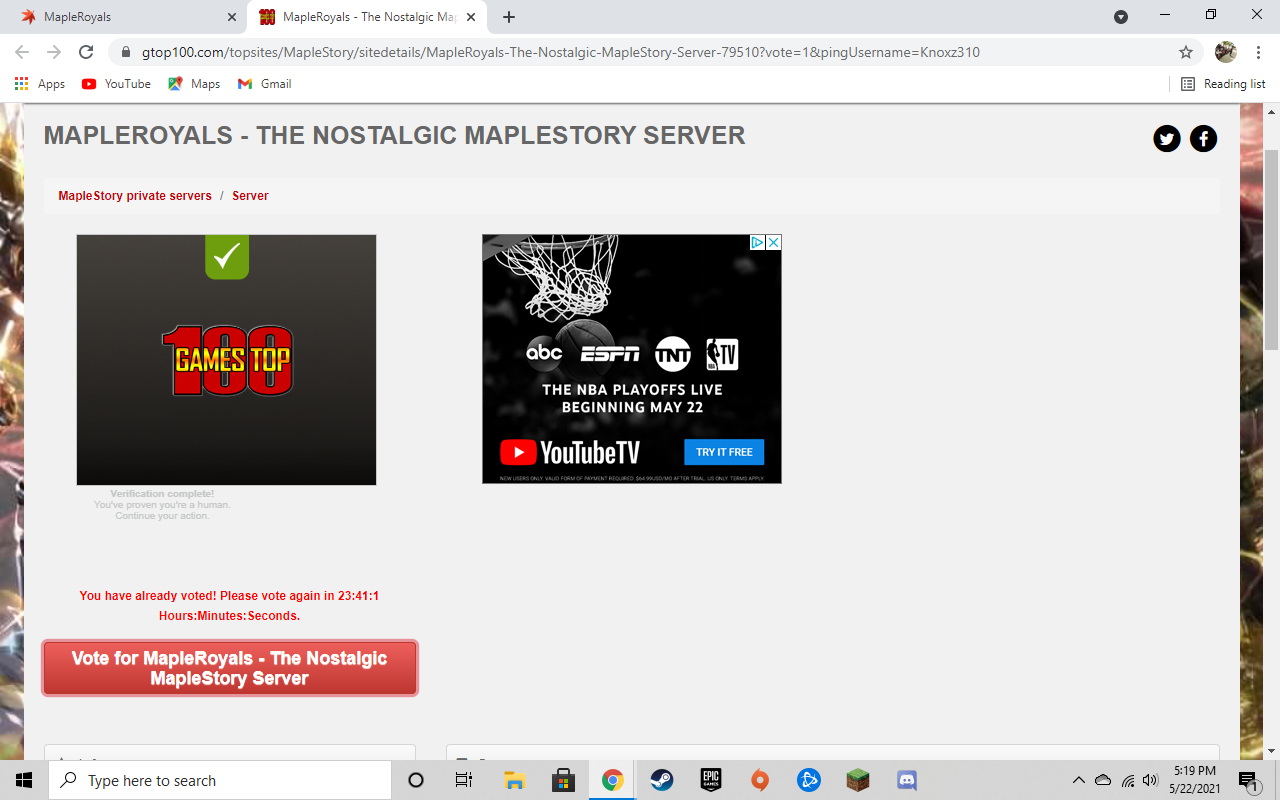Open Windows notification center
Screen dimensions: 1280x800
point(1249,780)
